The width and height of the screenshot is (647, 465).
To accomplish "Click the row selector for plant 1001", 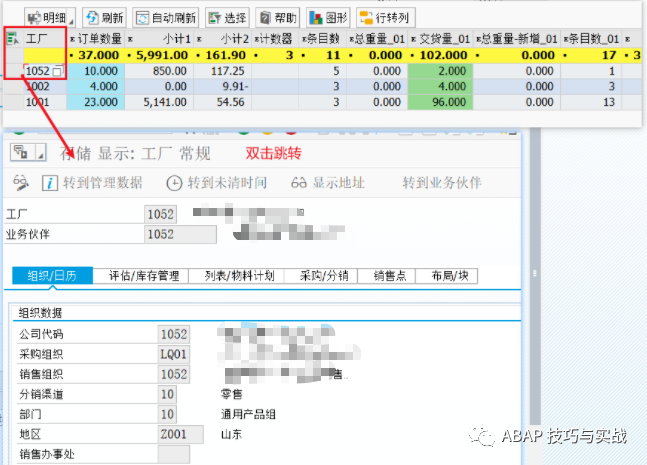I will coord(13,102).
